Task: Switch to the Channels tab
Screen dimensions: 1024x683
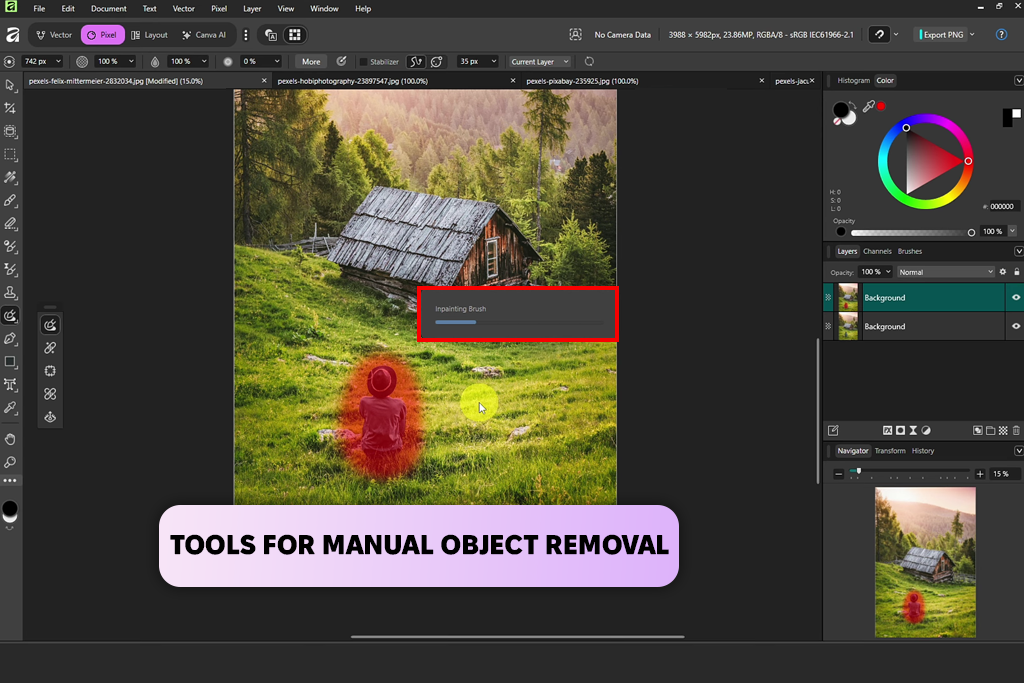Action: [877, 251]
